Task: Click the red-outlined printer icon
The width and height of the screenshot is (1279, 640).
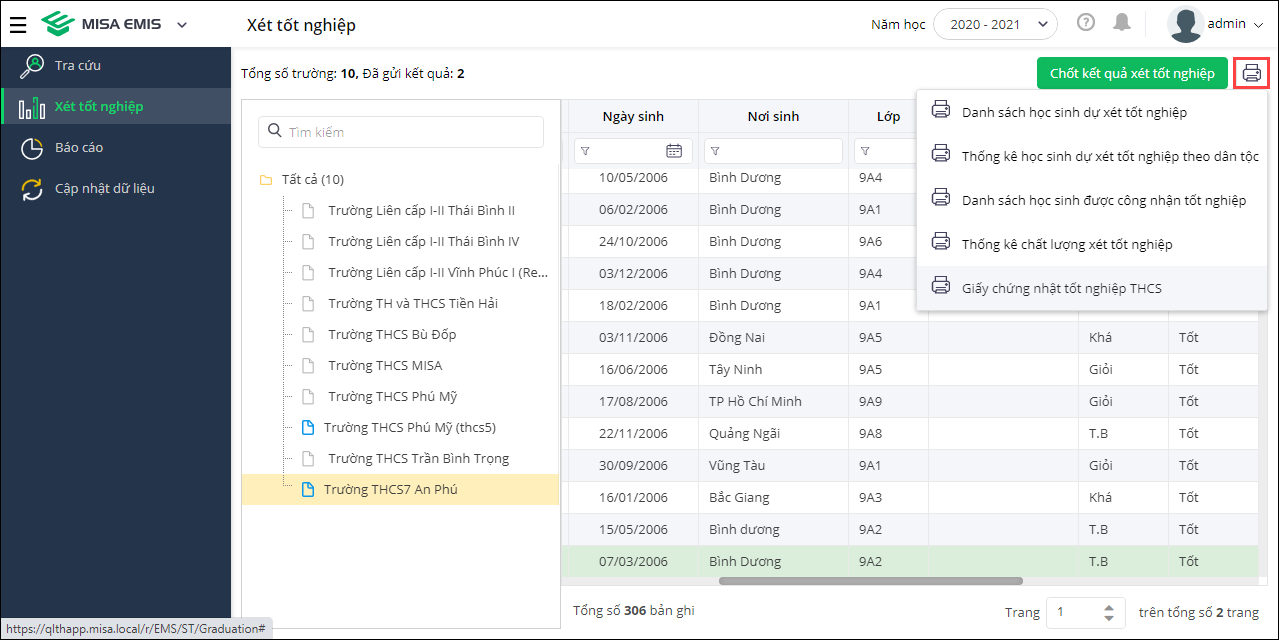Action: [x=1252, y=73]
